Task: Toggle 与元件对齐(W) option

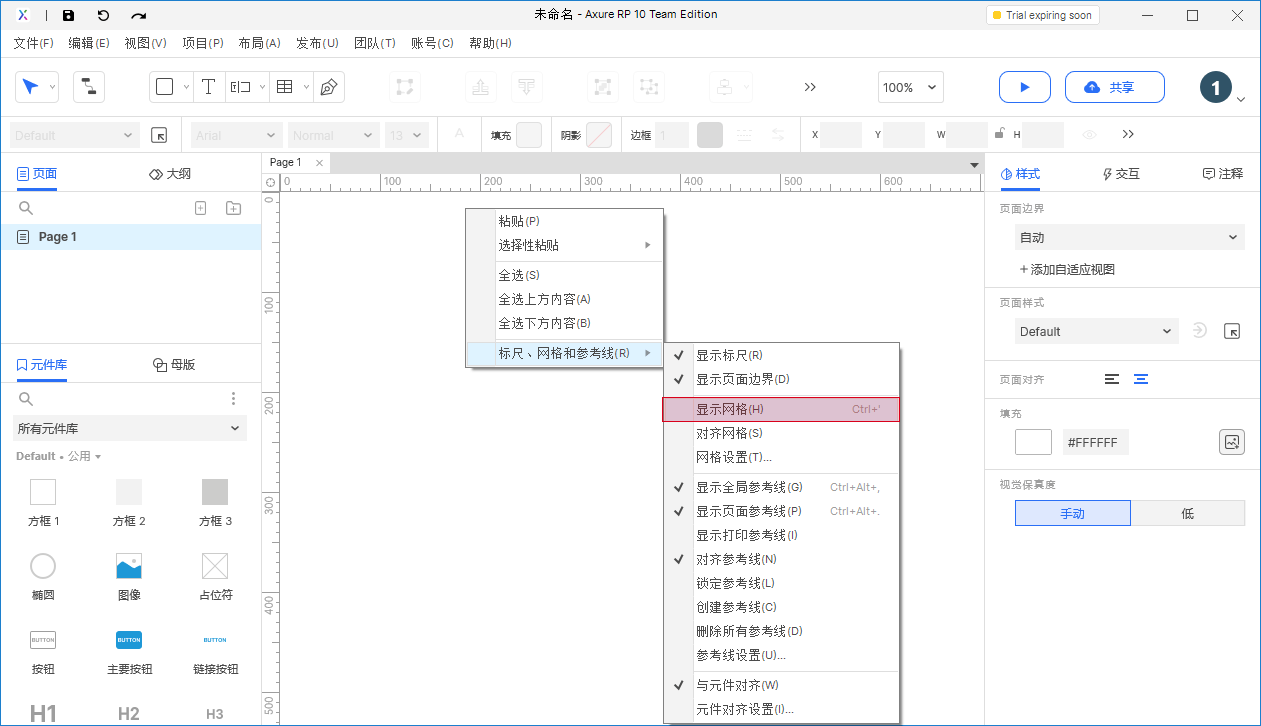Action: pos(782,685)
